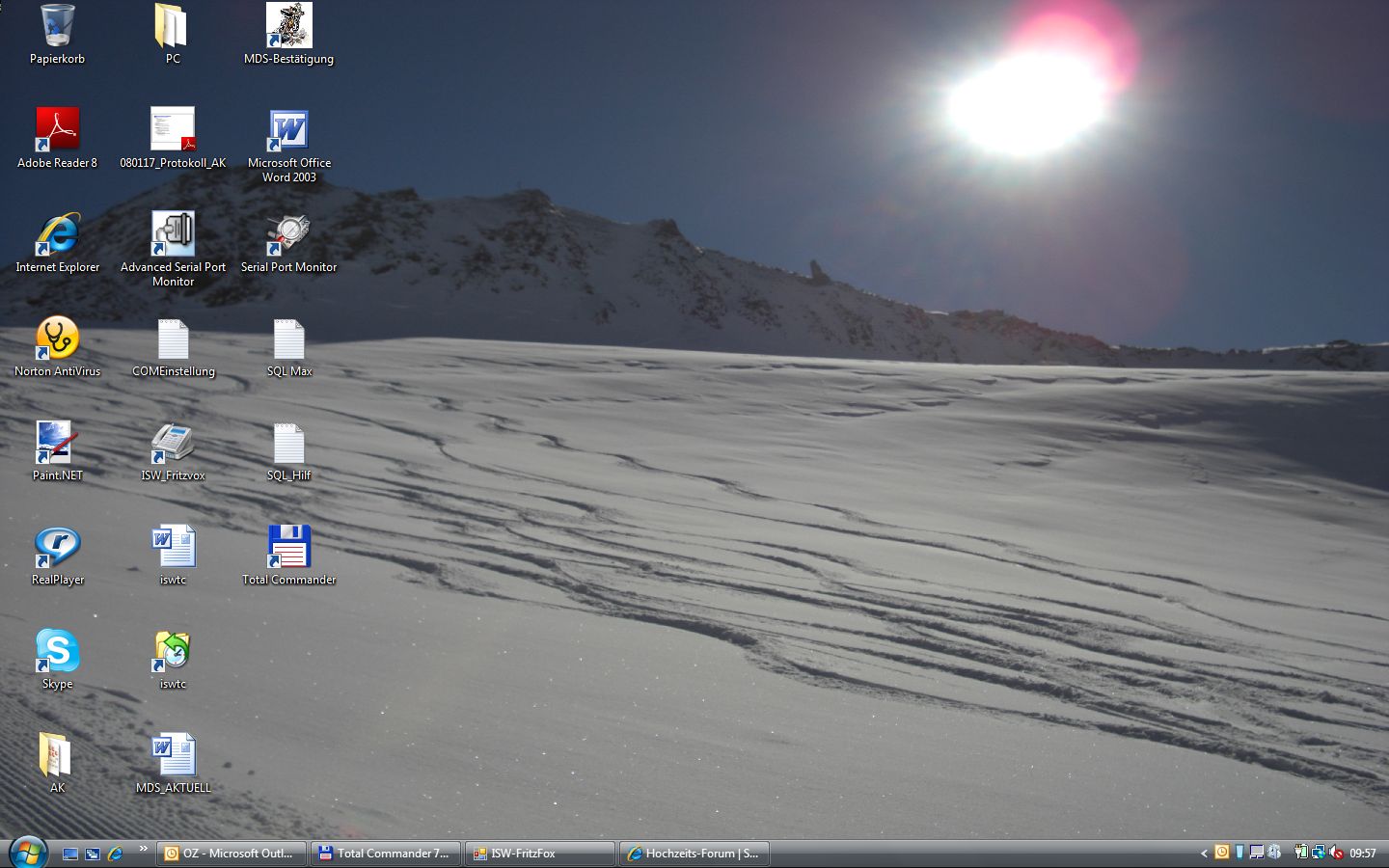Select the ISW_Fritzvox phone icon

pos(173,444)
